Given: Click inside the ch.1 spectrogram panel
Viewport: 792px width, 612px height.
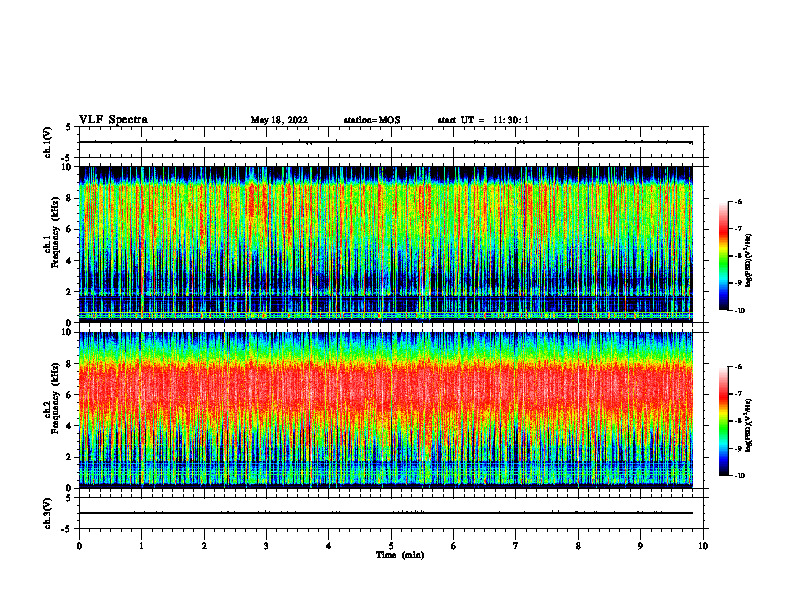Looking at the screenshot, I should click(386, 244).
